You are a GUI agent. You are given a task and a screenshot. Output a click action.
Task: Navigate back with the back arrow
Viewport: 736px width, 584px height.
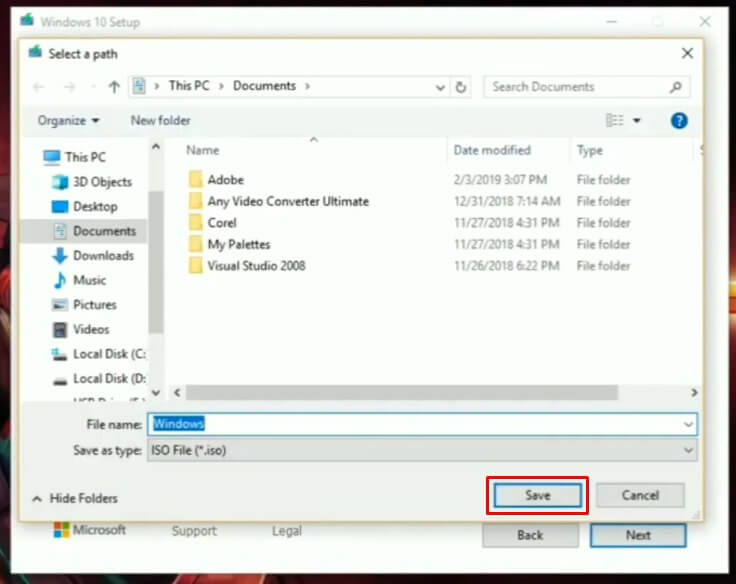(x=39, y=87)
